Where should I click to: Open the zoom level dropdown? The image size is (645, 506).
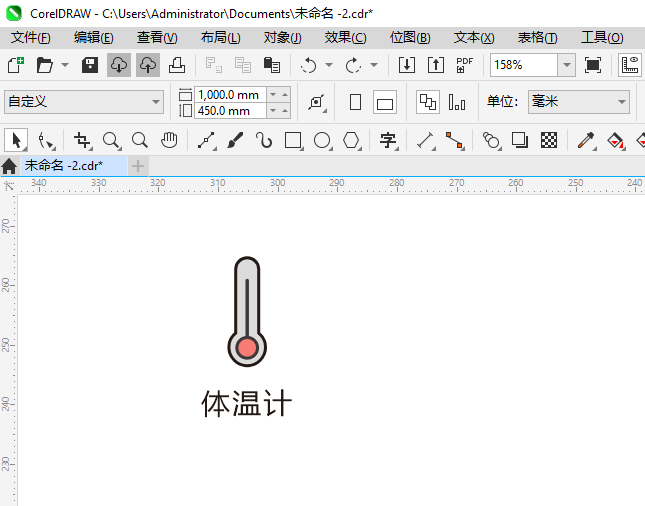click(x=566, y=65)
